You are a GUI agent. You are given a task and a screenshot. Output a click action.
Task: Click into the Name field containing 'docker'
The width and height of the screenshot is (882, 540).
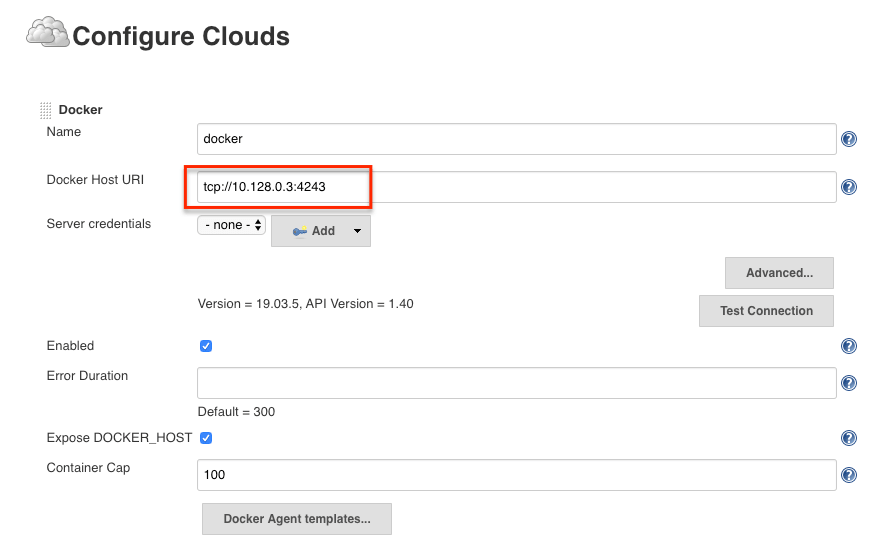tap(516, 139)
